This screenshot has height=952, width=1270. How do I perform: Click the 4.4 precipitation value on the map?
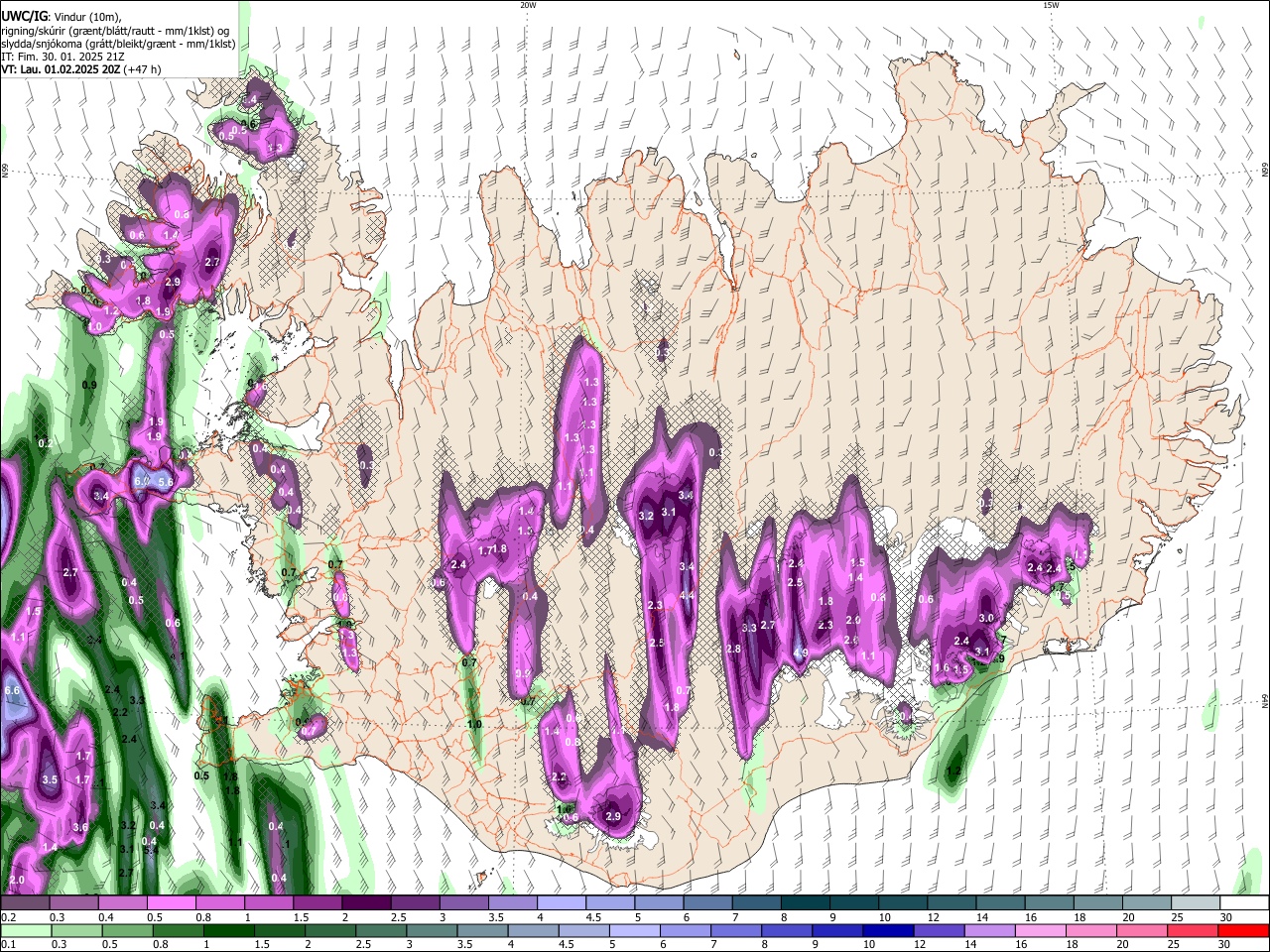[686, 596]
